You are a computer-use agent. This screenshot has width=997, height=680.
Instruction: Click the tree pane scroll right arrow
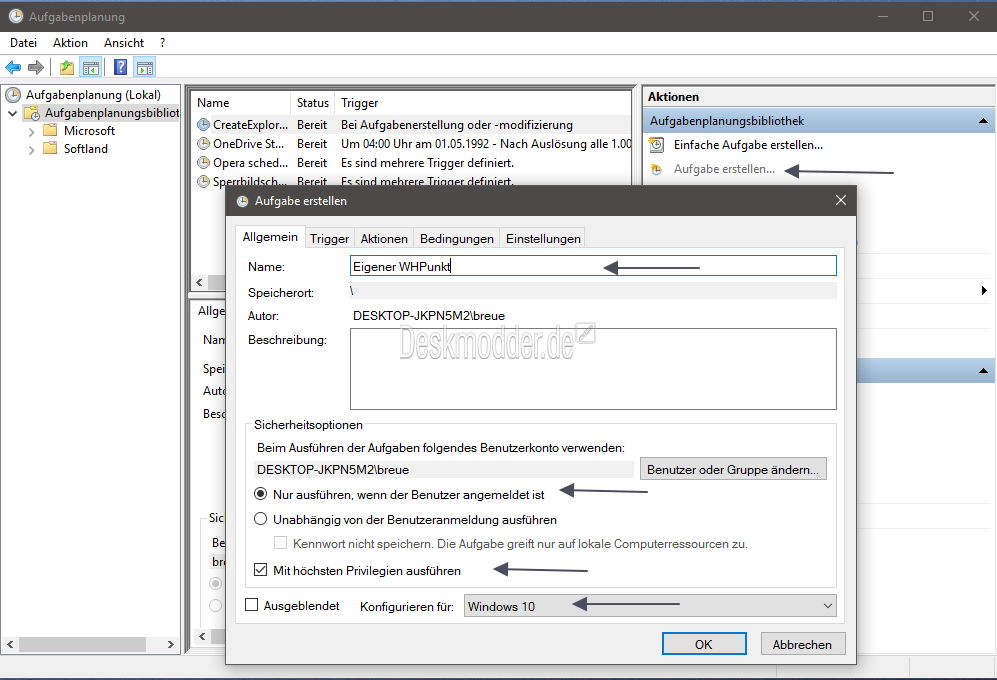(x=170, y=644)
